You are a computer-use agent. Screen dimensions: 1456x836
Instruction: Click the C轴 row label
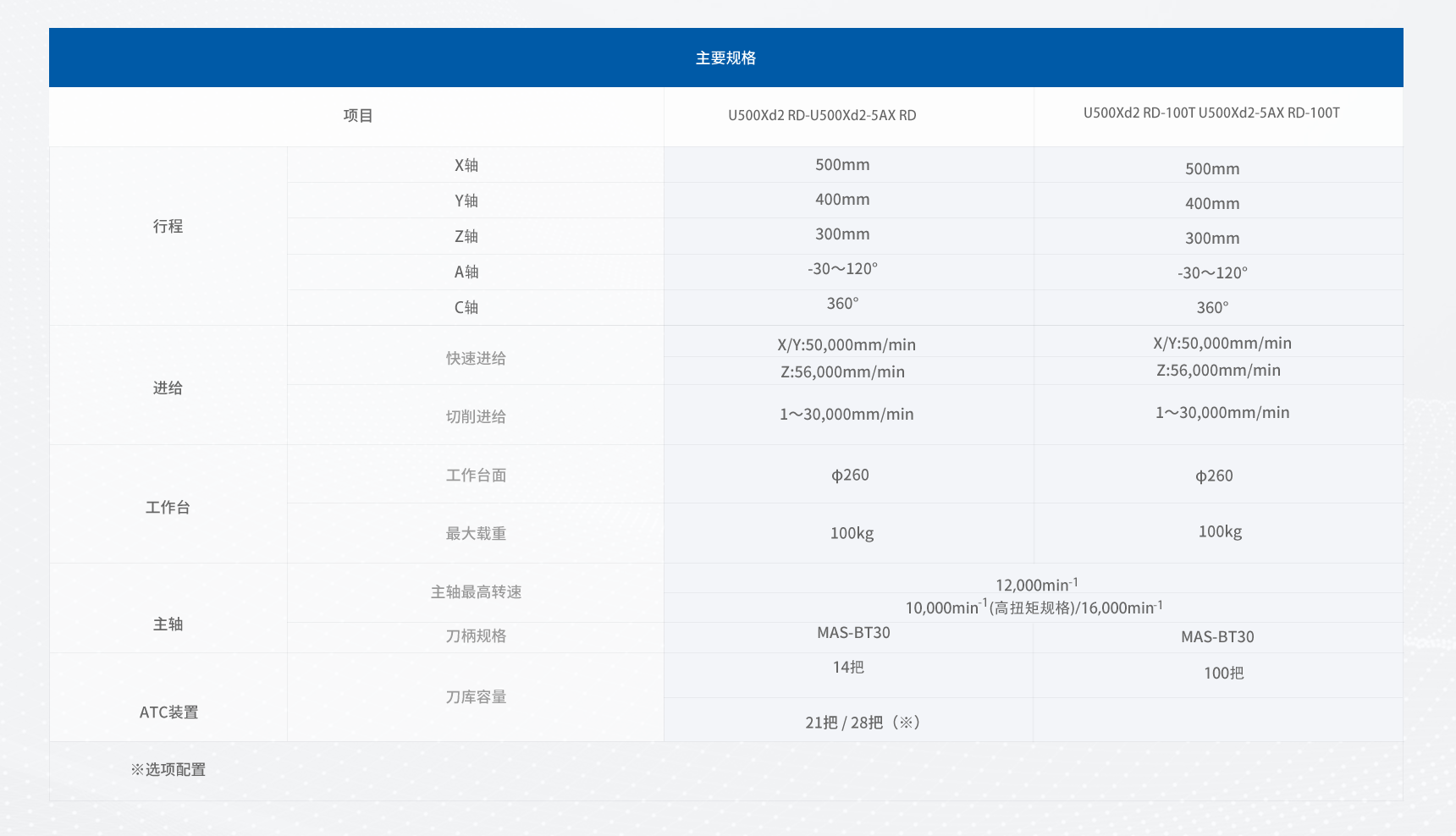click(x=466, y=308)
